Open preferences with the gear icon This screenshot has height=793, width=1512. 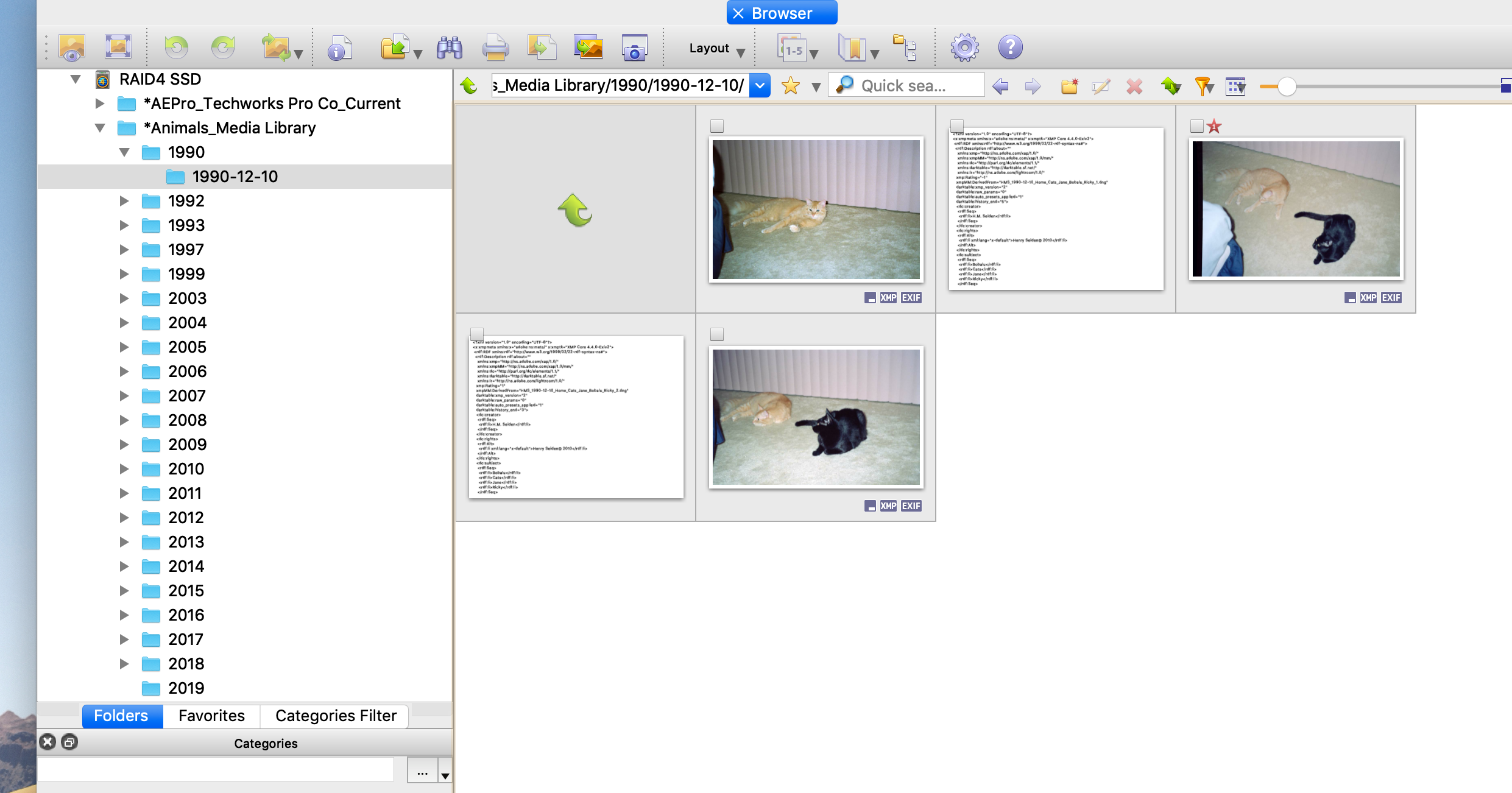tap(964, 48)
